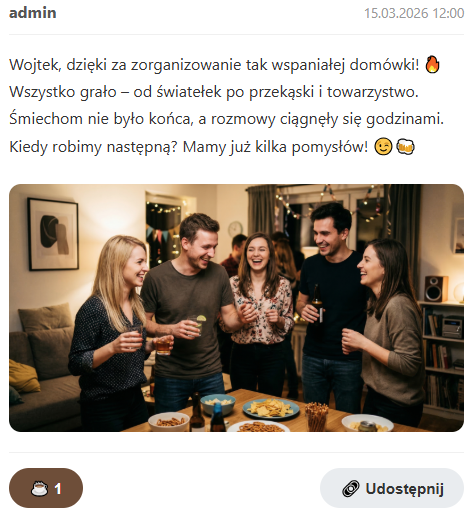Image resolution: width=473 pixels, height=515 pixels.
Task: Click the chips plate in the photo
Action: (x=271, y=409)
